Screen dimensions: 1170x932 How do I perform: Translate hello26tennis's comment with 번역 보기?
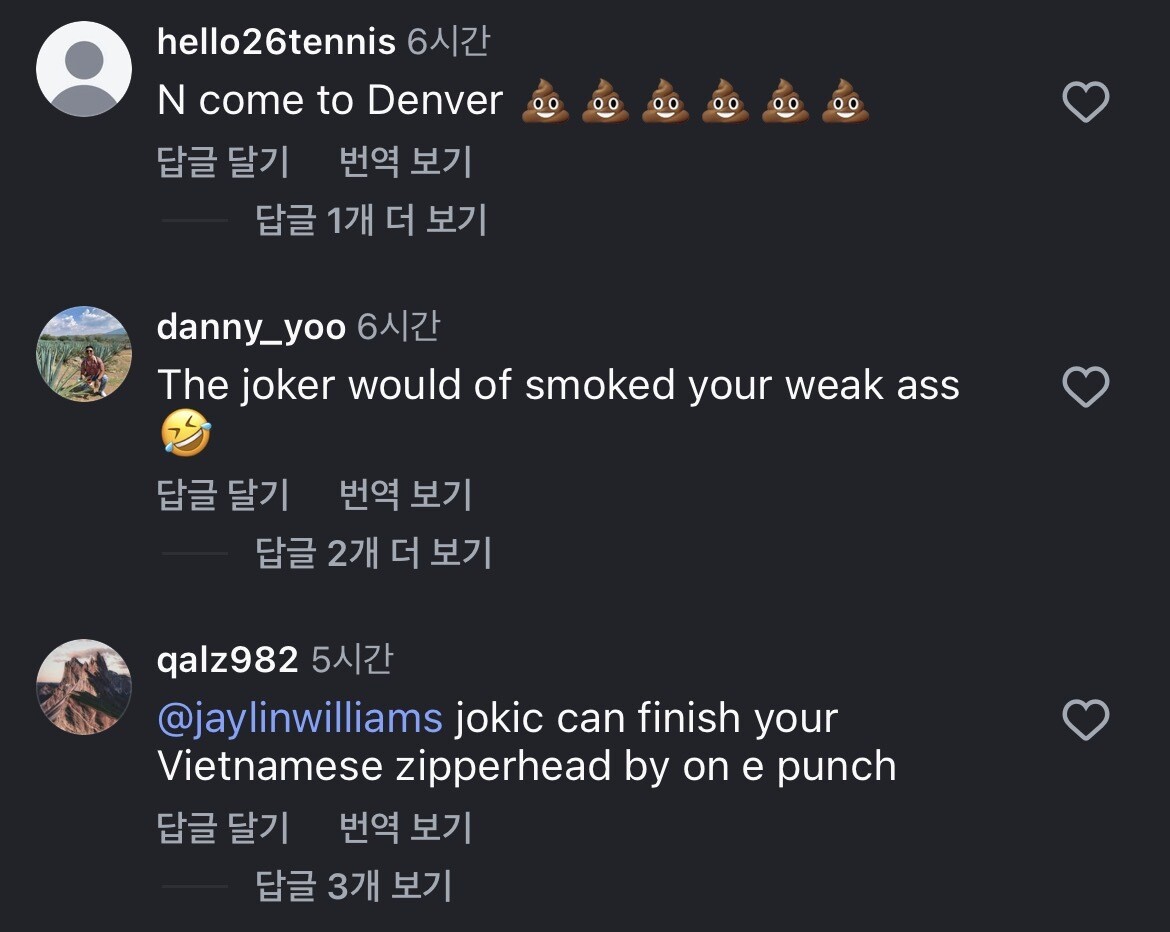pyautogui.click(x=405, y=162)
